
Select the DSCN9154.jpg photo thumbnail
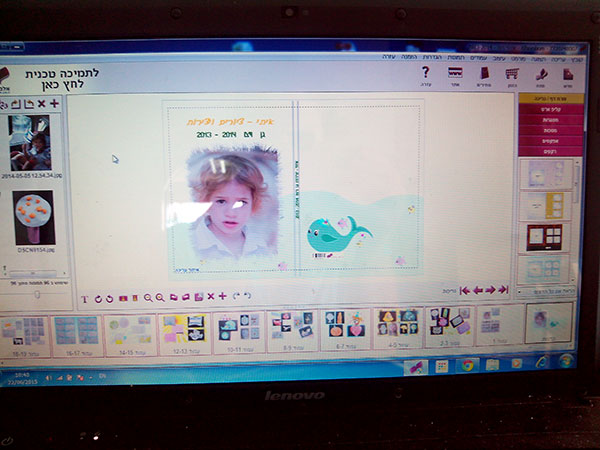tap(34, 218)
